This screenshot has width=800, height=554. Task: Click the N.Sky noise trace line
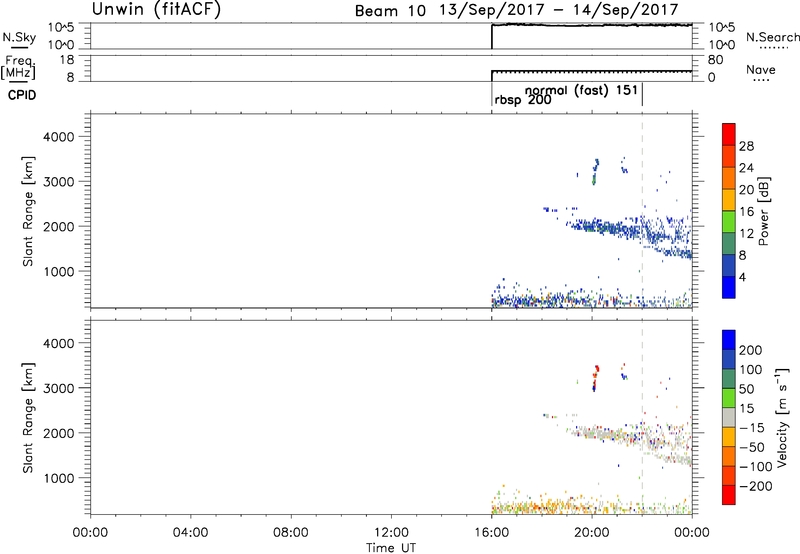click(x=592, y=25)
